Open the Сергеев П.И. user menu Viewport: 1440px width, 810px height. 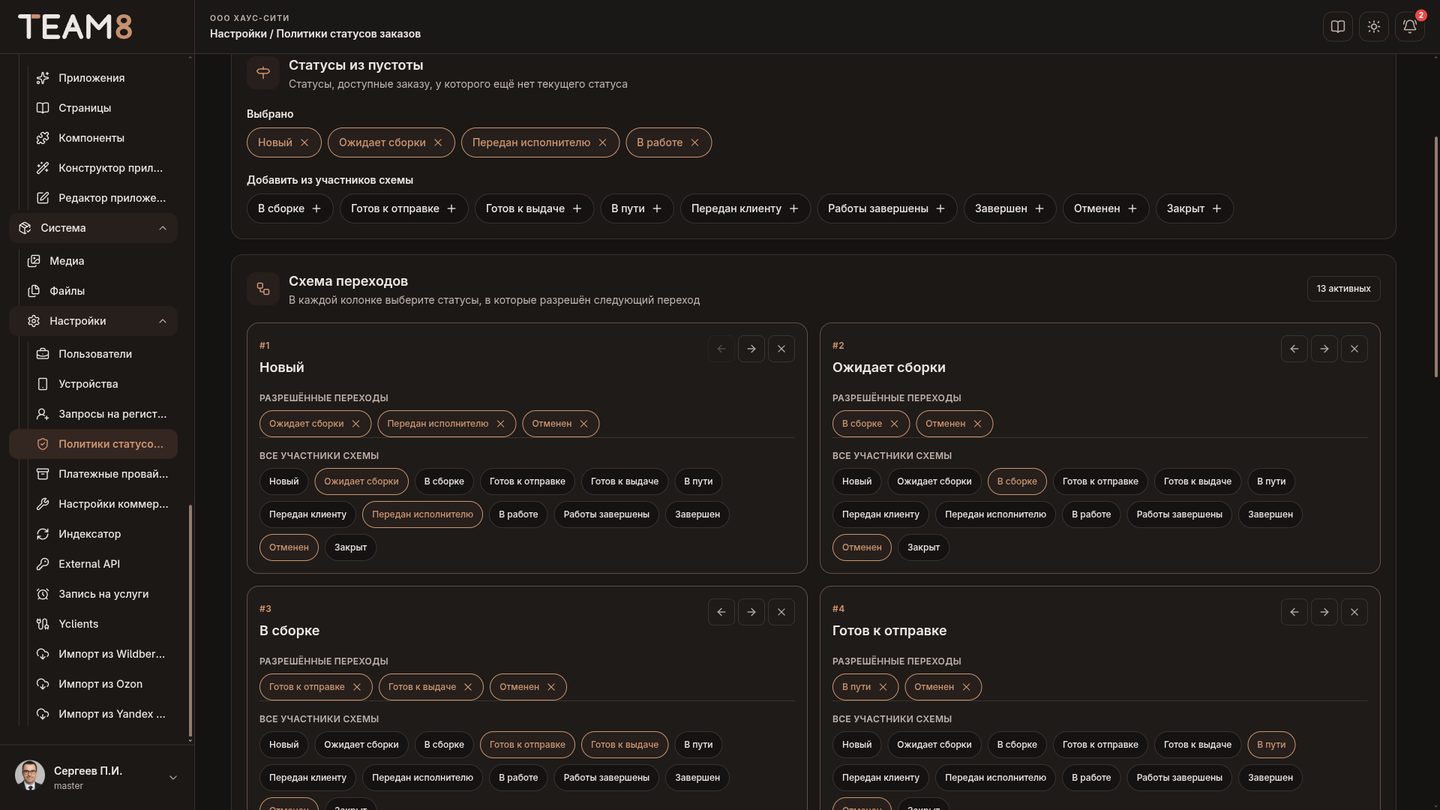click(x=97, y=777)
